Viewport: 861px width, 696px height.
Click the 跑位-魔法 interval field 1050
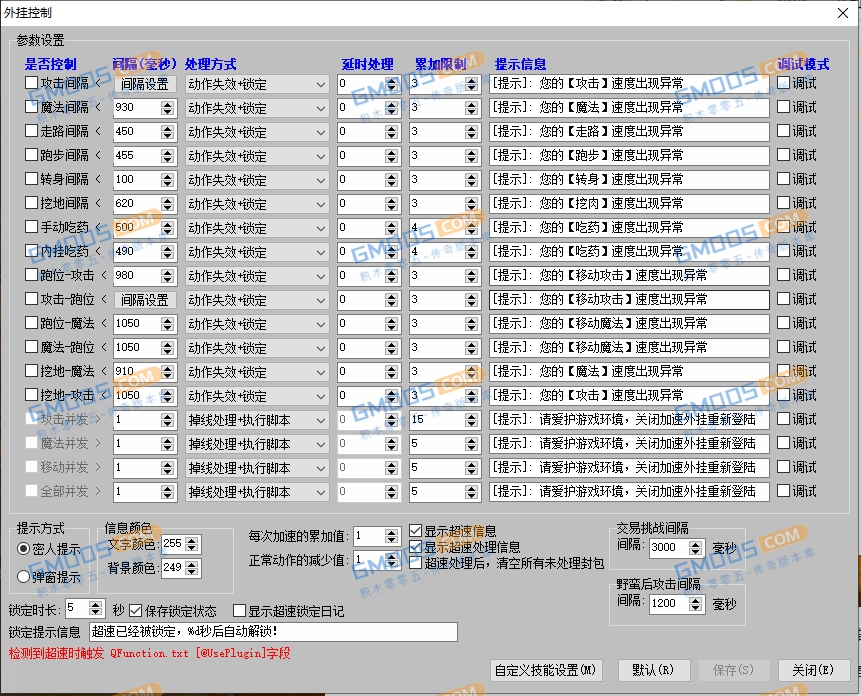coord(137,323)
